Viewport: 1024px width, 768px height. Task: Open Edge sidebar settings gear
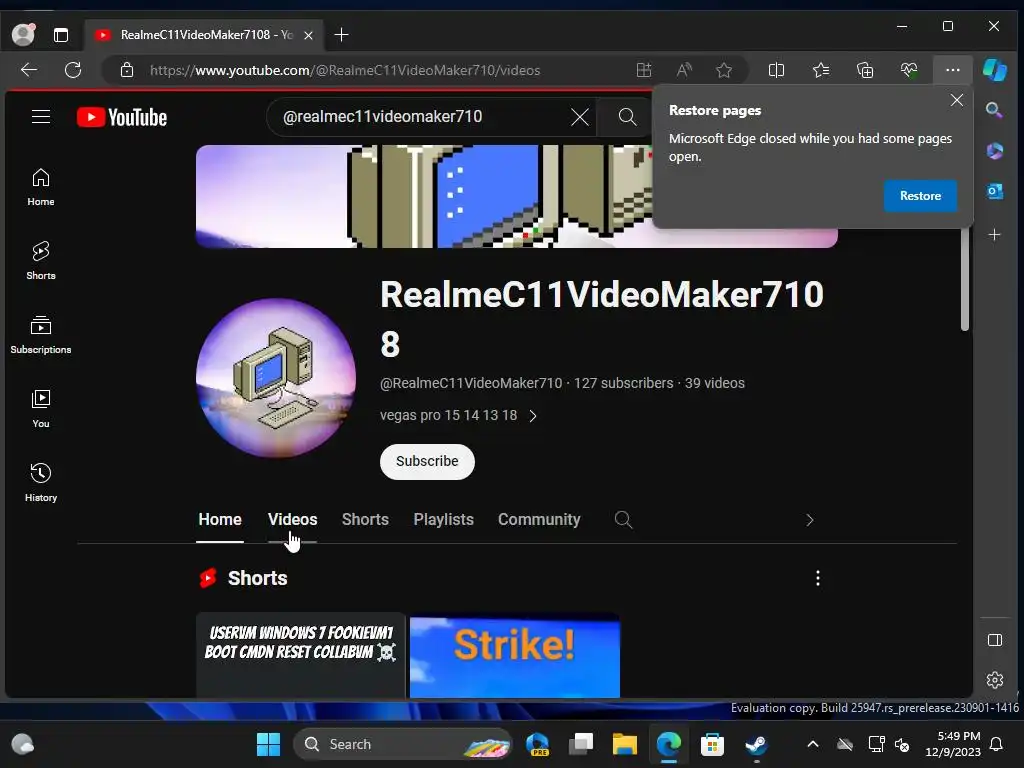coord(995,680)
